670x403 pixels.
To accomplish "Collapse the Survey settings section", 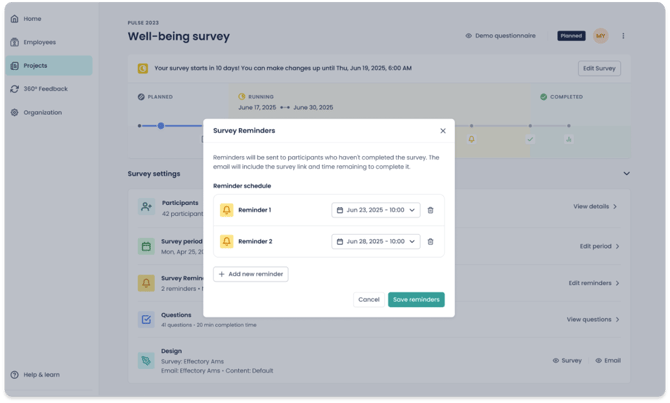I will pyautogui.click(x=626, y=174).
